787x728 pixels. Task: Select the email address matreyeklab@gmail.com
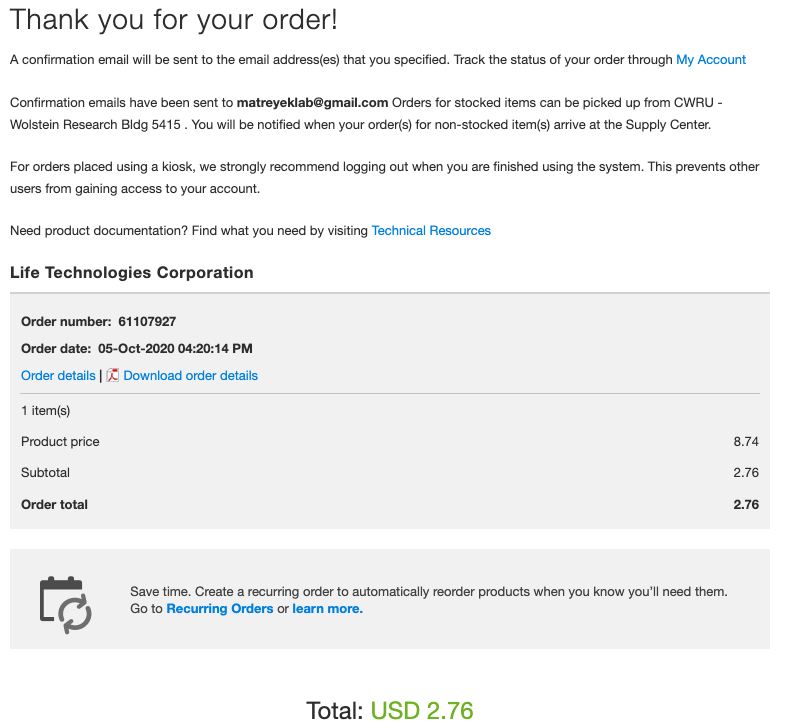pos(312,103)
